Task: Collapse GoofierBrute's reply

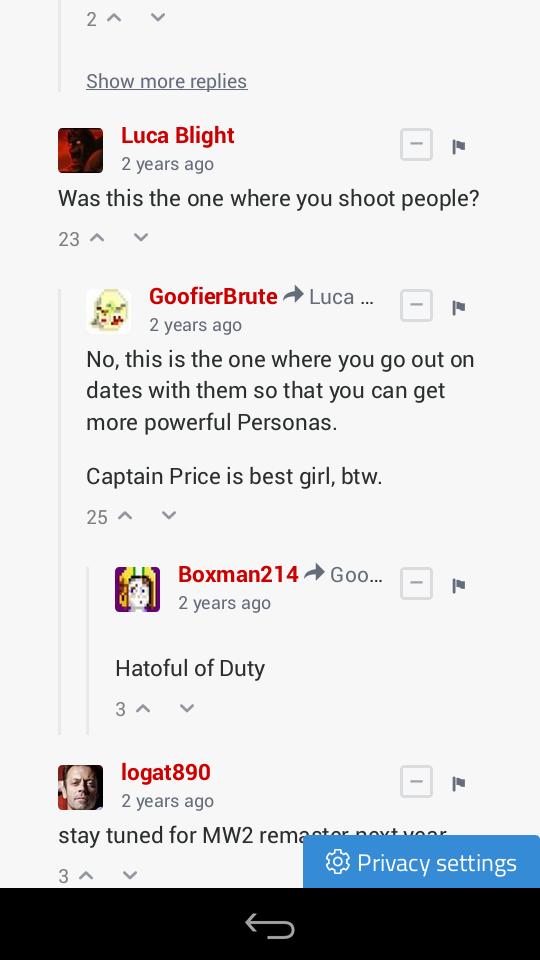Action: [416, 306]
